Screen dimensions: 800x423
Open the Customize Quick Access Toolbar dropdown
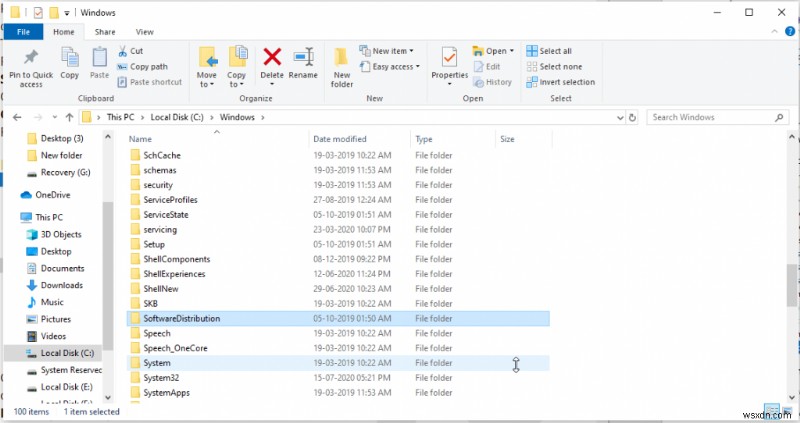click(x=67, y=13)
